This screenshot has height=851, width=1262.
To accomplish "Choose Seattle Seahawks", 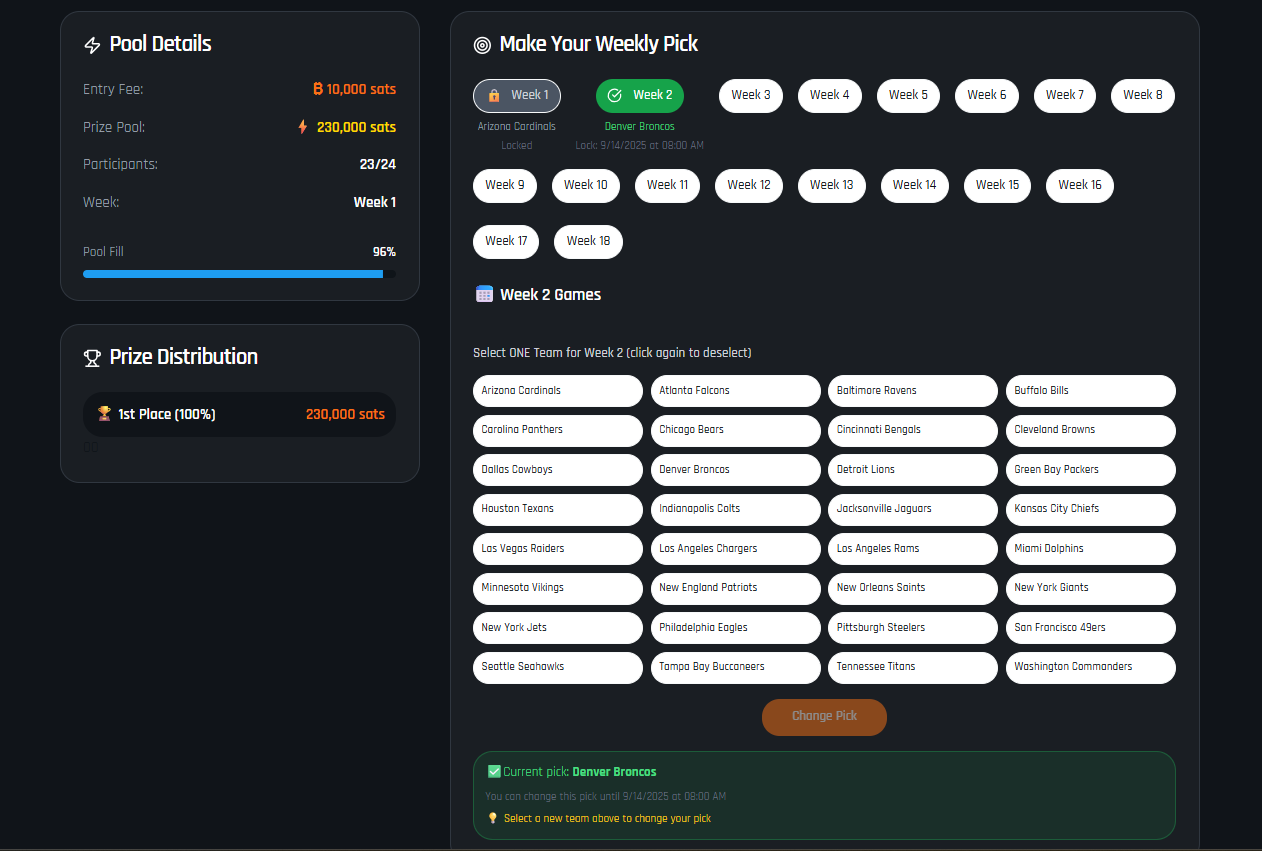I will pyautogui.click(x=558, y=667).
